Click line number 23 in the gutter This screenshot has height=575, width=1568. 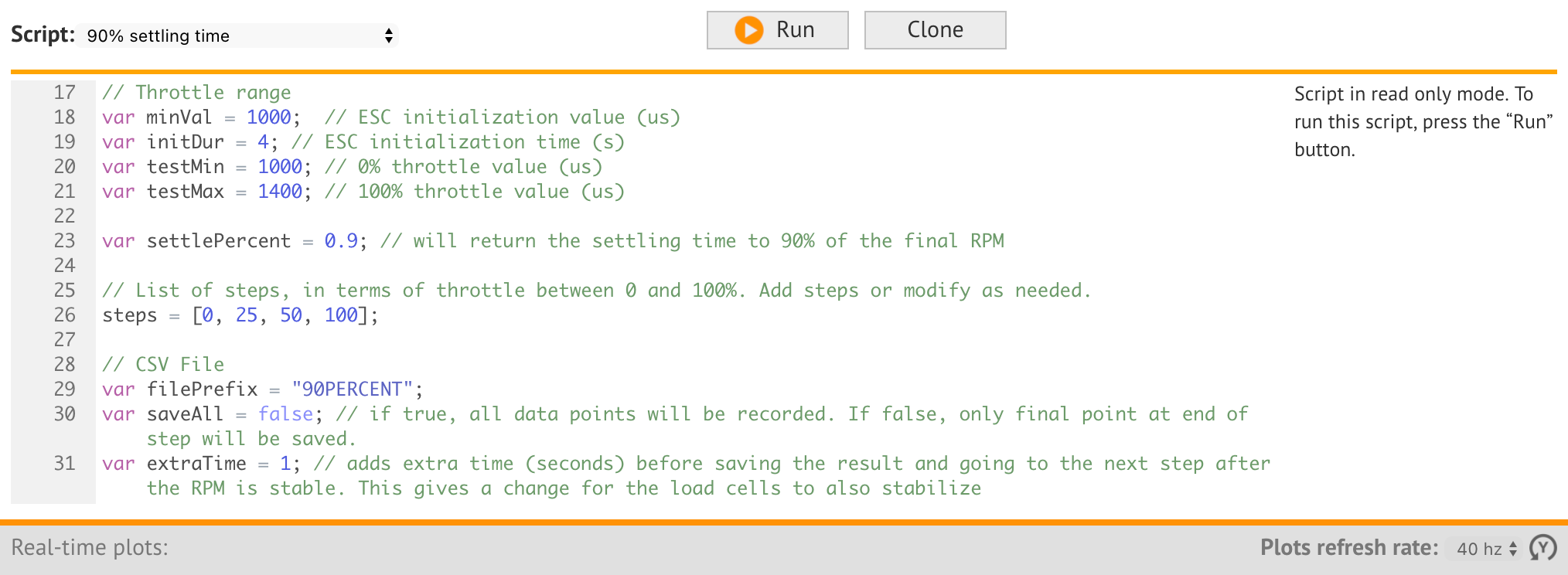(x=65, y=240)
